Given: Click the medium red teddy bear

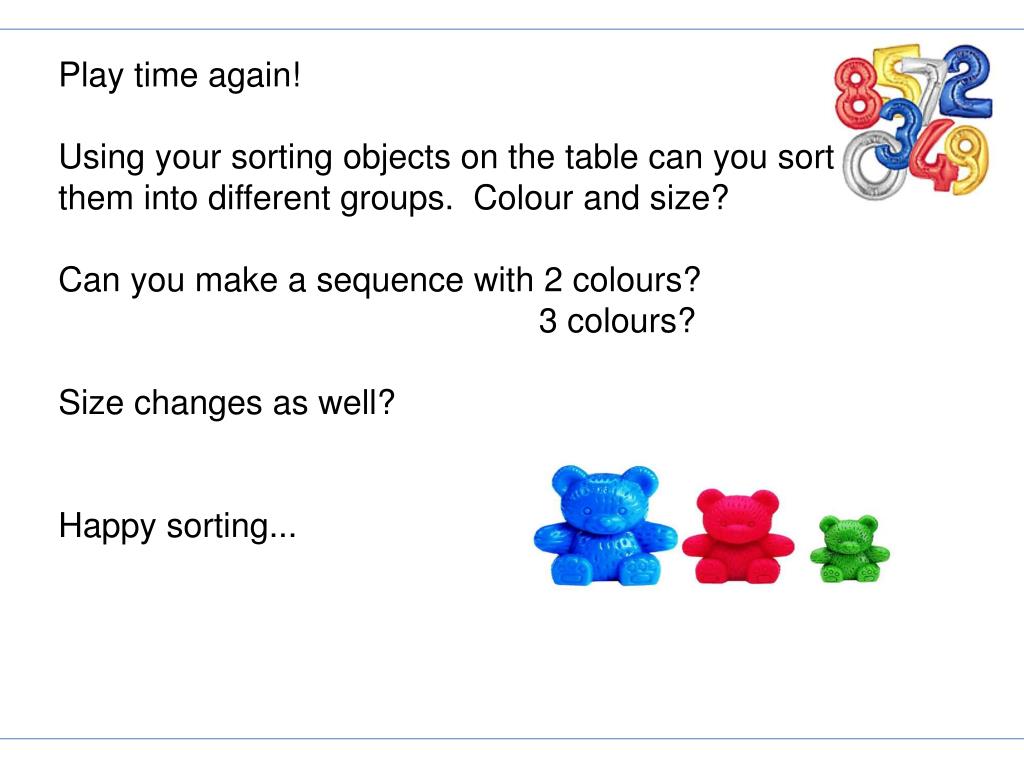Looking at the screenshot, I should pyautogui.click(x=738, y=536).
